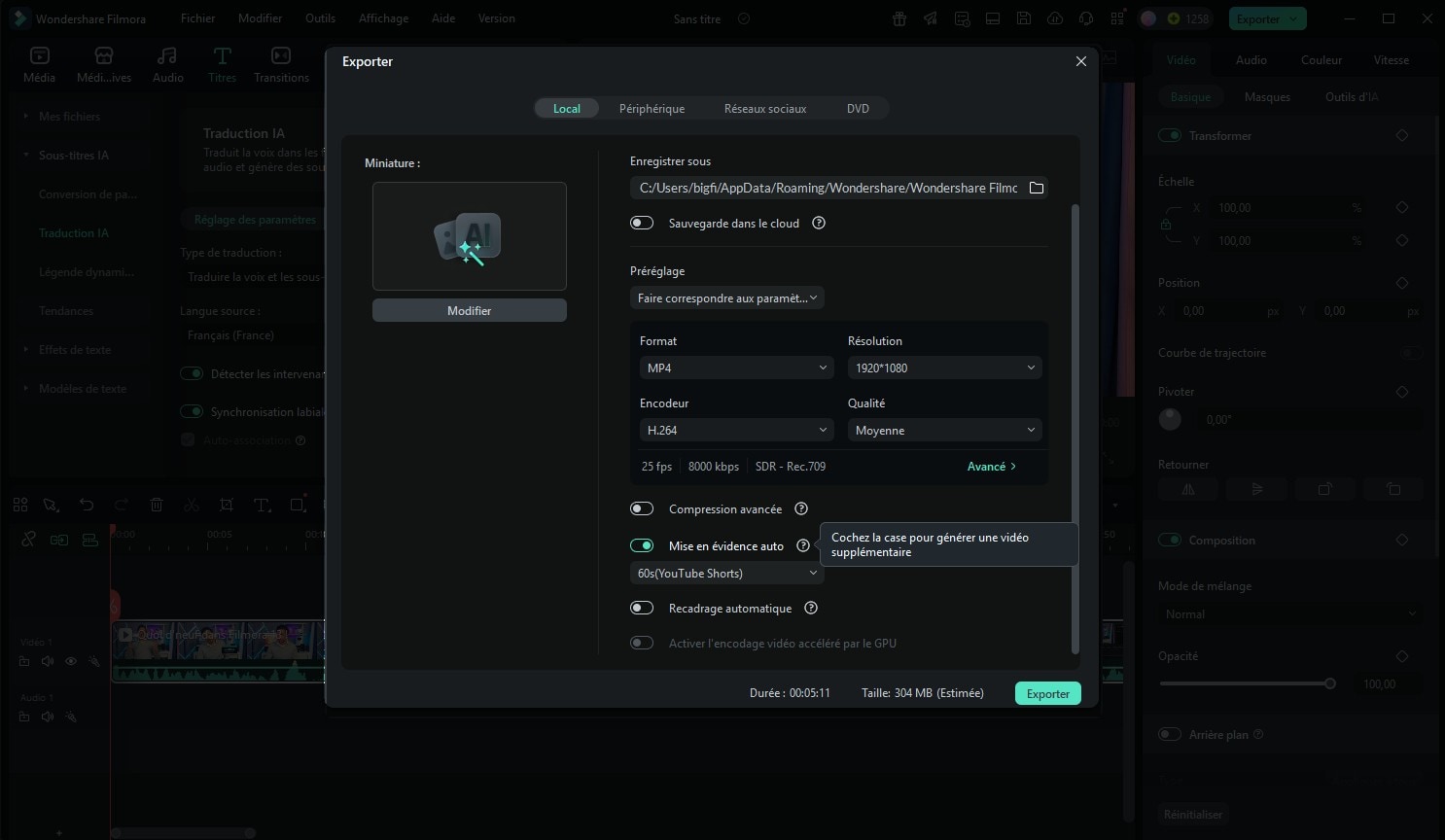1445x840 pixels.
Task: Open the Préréglage dropdown
Action: point(727,297)
